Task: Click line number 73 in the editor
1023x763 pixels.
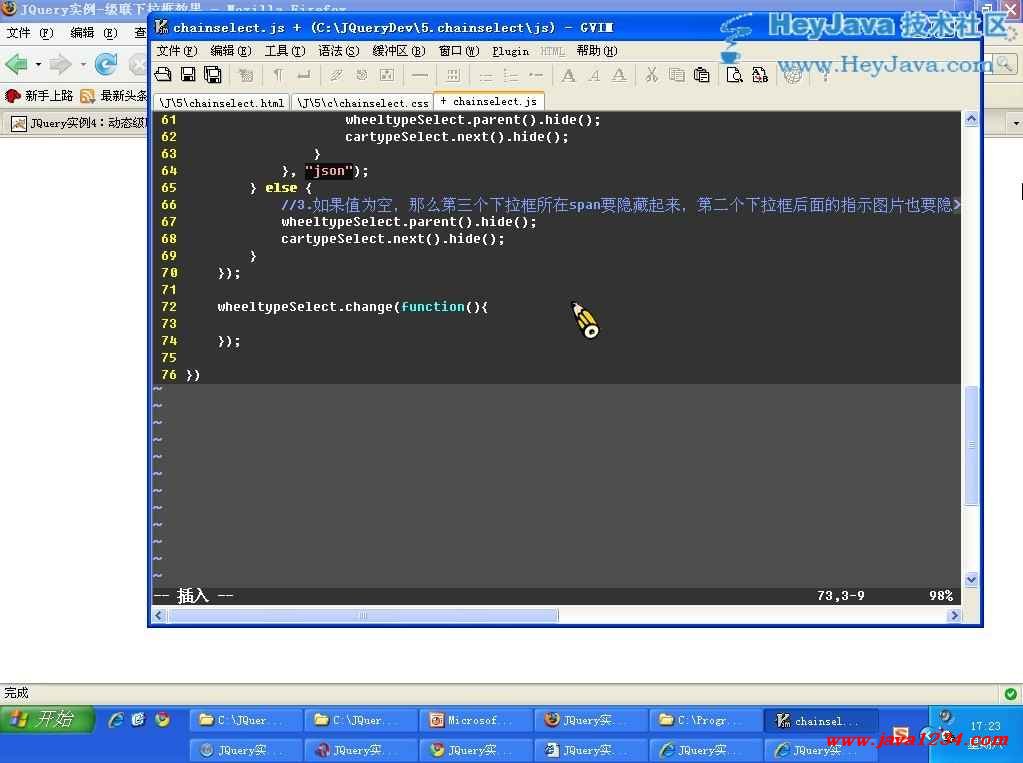Action: pyautogui.click(x=169, y=323)
